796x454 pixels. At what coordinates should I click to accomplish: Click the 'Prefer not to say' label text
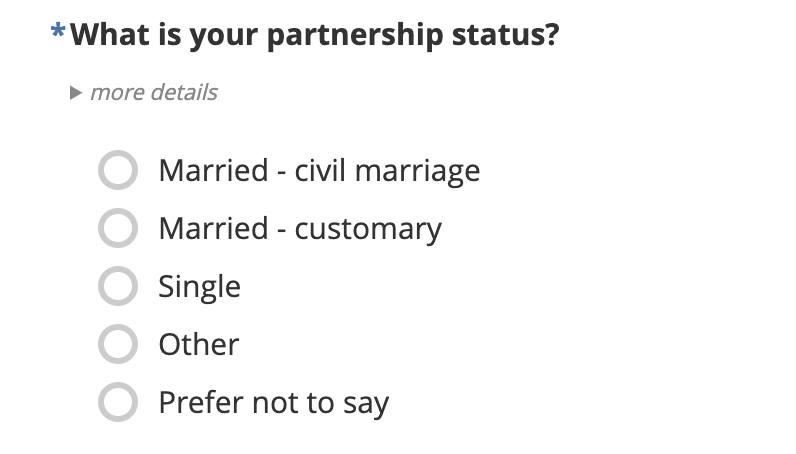(x=274, y=403)
